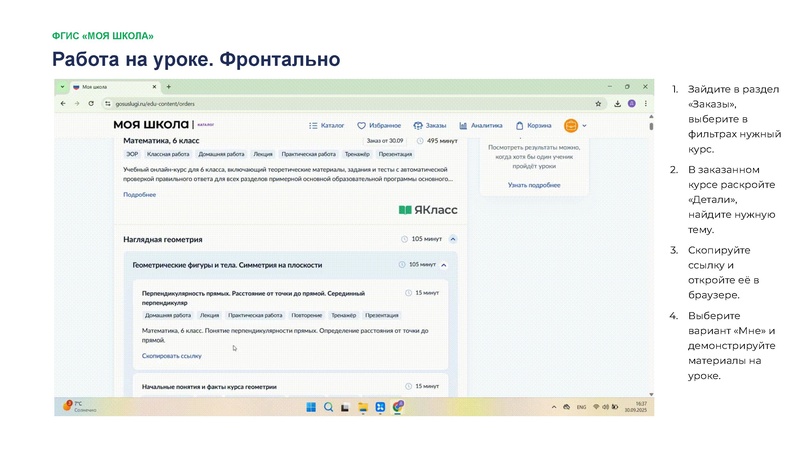Open the Избранное menu item
800x450 pixels.
[379, 126]
